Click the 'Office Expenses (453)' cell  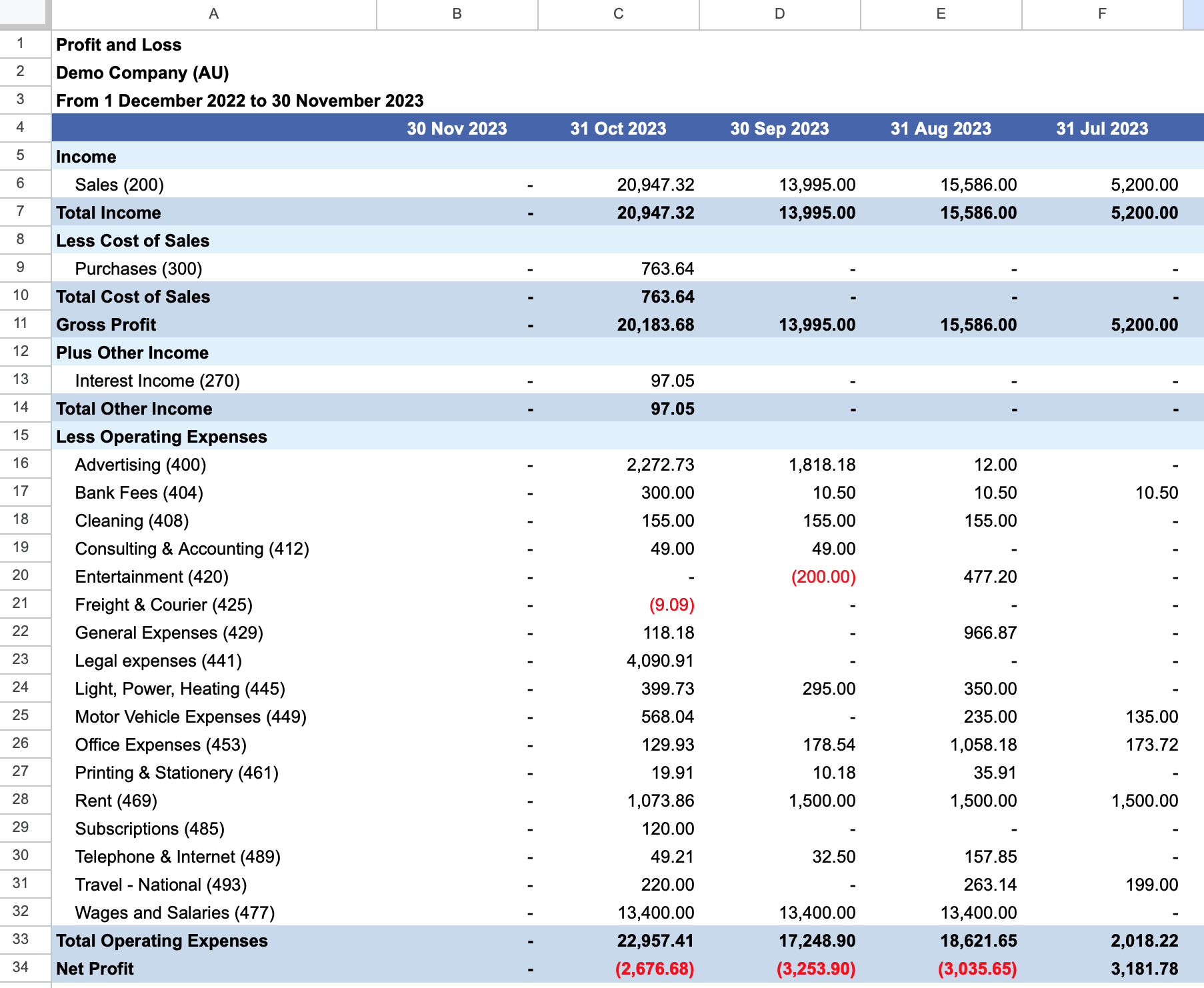(x=214, y=745)
